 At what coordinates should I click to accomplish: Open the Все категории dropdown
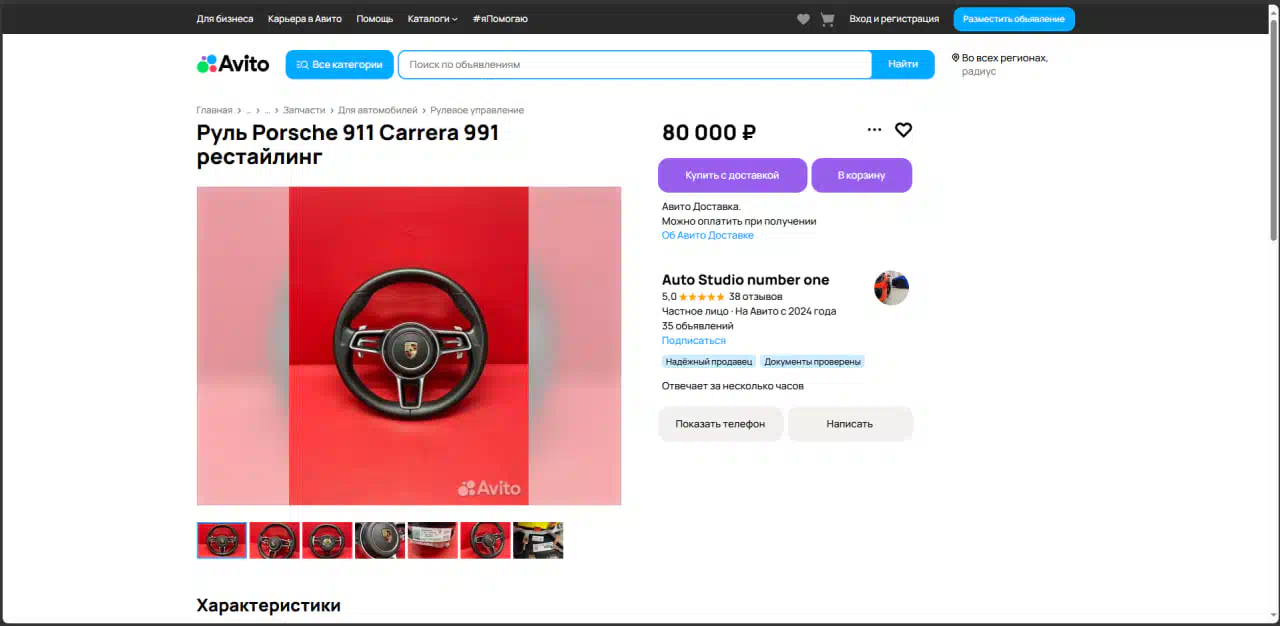[x=339, y=64]
